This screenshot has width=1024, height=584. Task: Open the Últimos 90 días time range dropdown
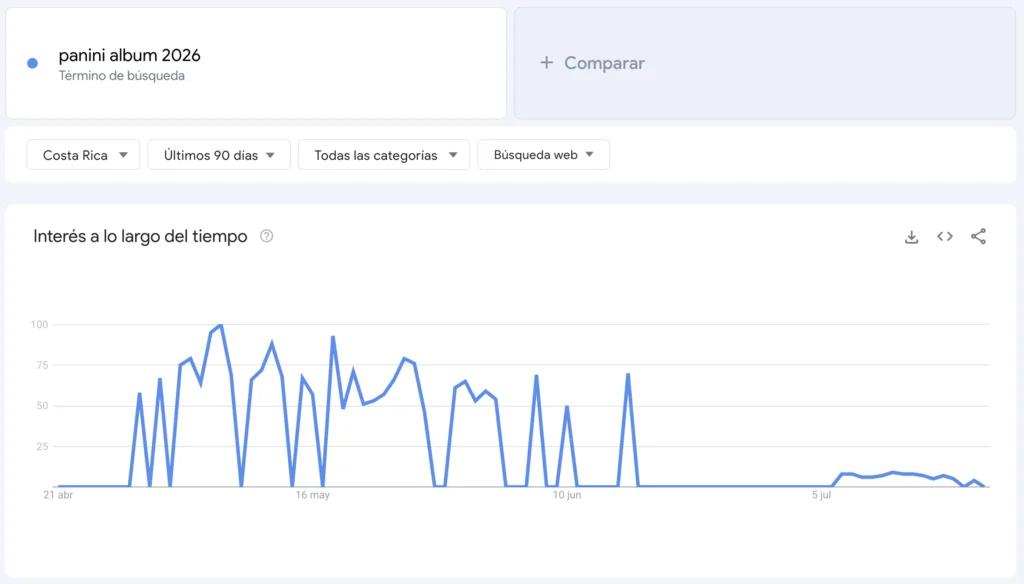[x=219, y=155]
